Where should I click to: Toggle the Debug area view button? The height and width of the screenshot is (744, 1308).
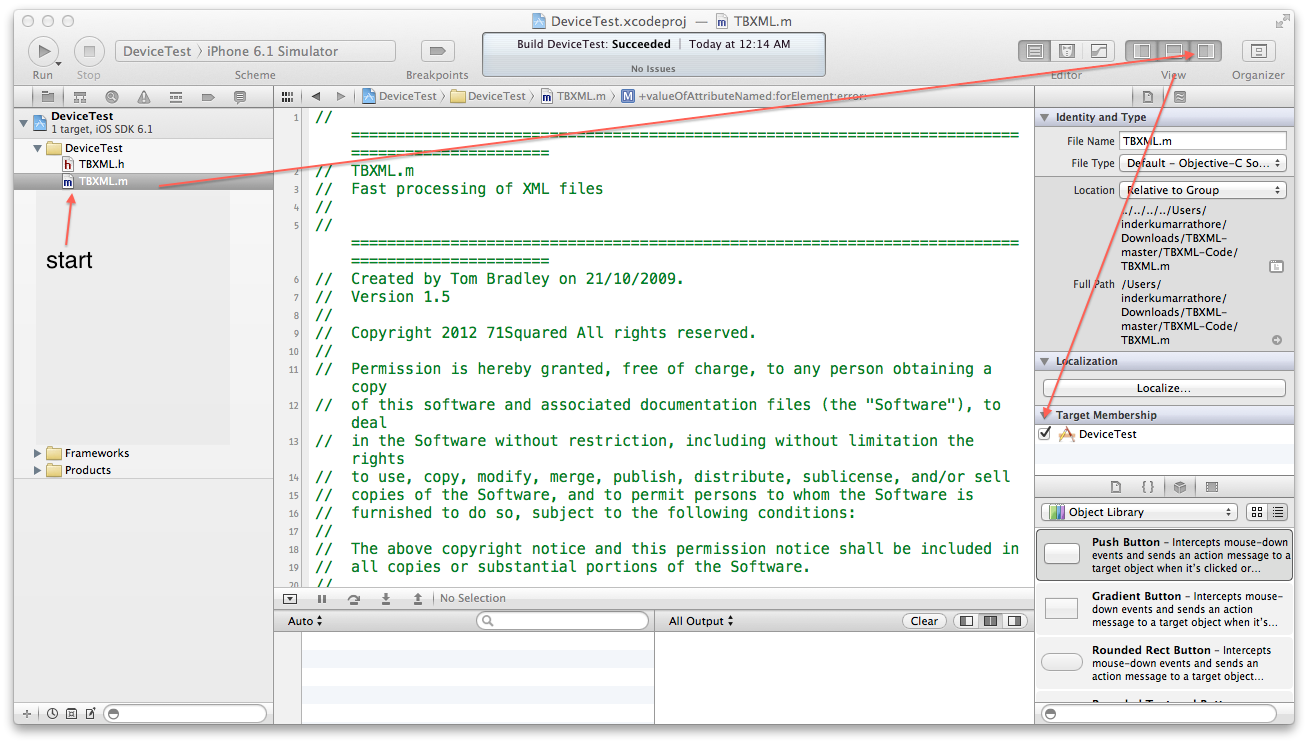pos(1173,51)
